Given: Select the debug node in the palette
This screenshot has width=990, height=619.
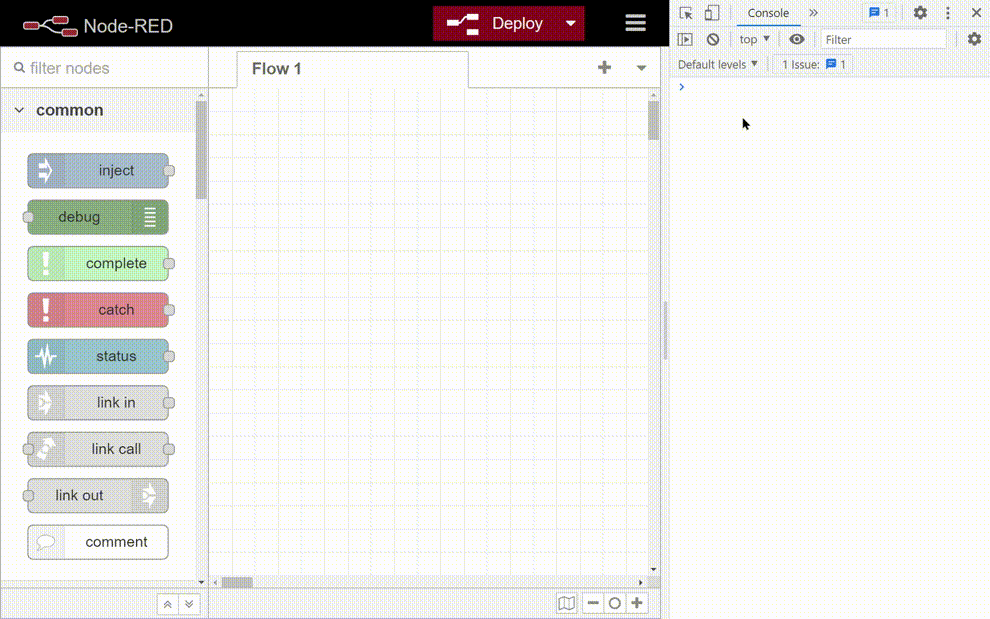Looking at the screenshot, I should coord(96,217).
